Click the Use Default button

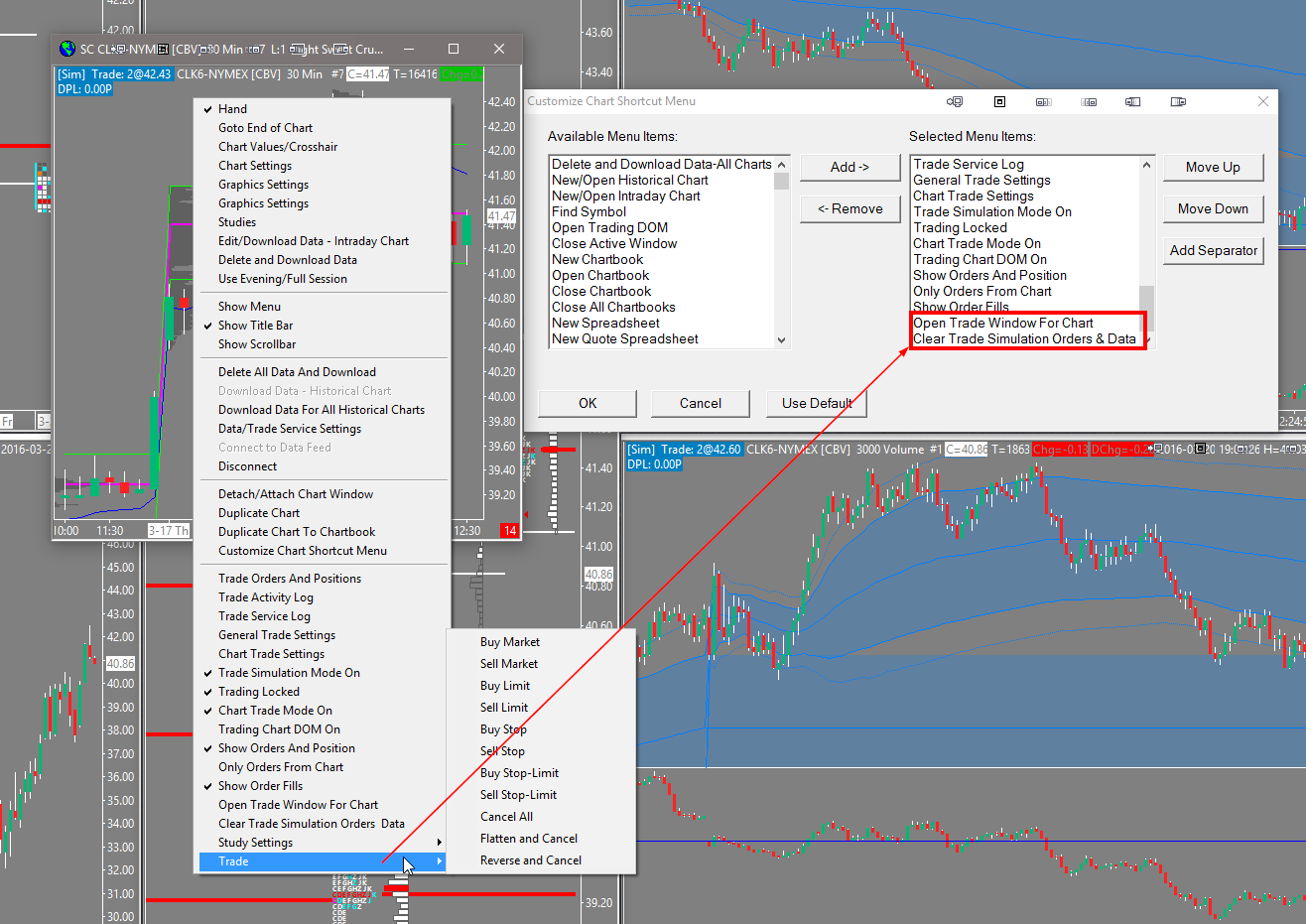tap(817, 403)
